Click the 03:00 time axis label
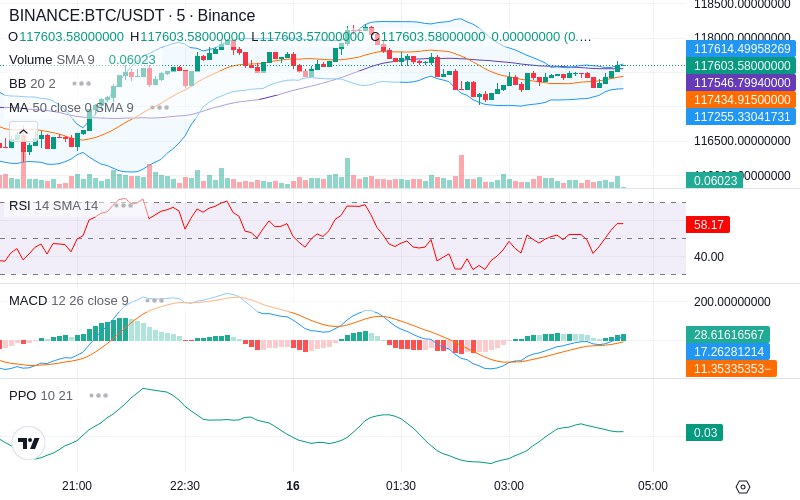 click(x=509, y=486)
